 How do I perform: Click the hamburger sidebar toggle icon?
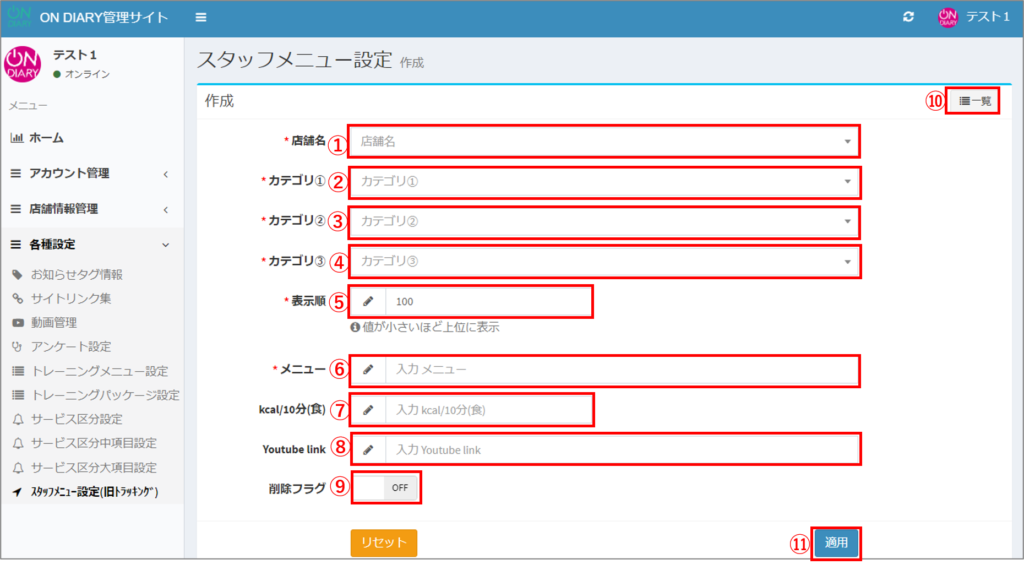pyautogui.click(x=201, y=18)
